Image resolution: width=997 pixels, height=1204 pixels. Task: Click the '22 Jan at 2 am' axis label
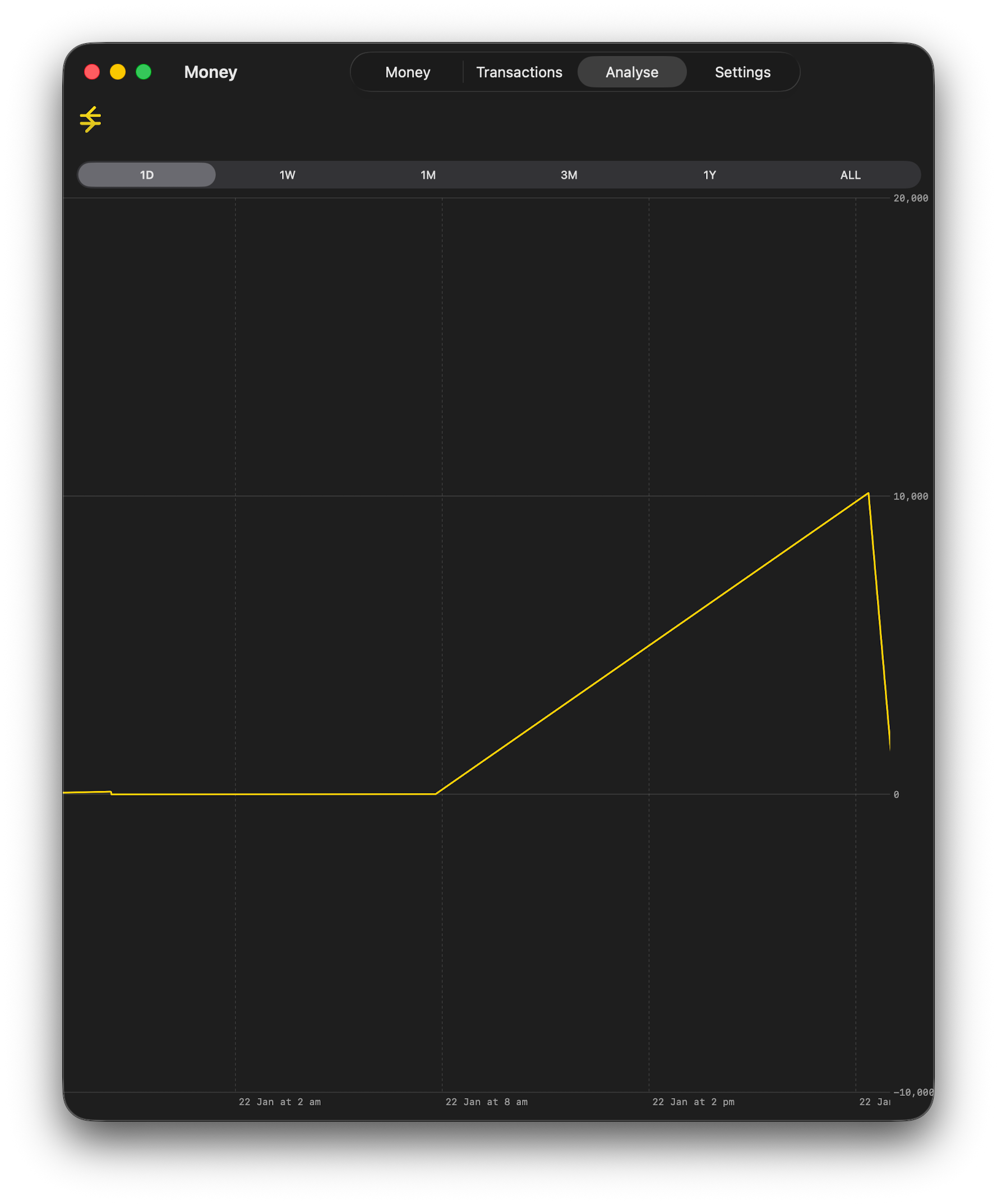tap(279, 1102)
